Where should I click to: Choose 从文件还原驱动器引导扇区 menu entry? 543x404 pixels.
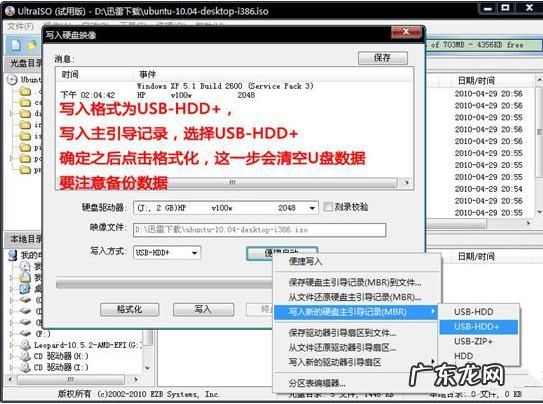point(342,348)
